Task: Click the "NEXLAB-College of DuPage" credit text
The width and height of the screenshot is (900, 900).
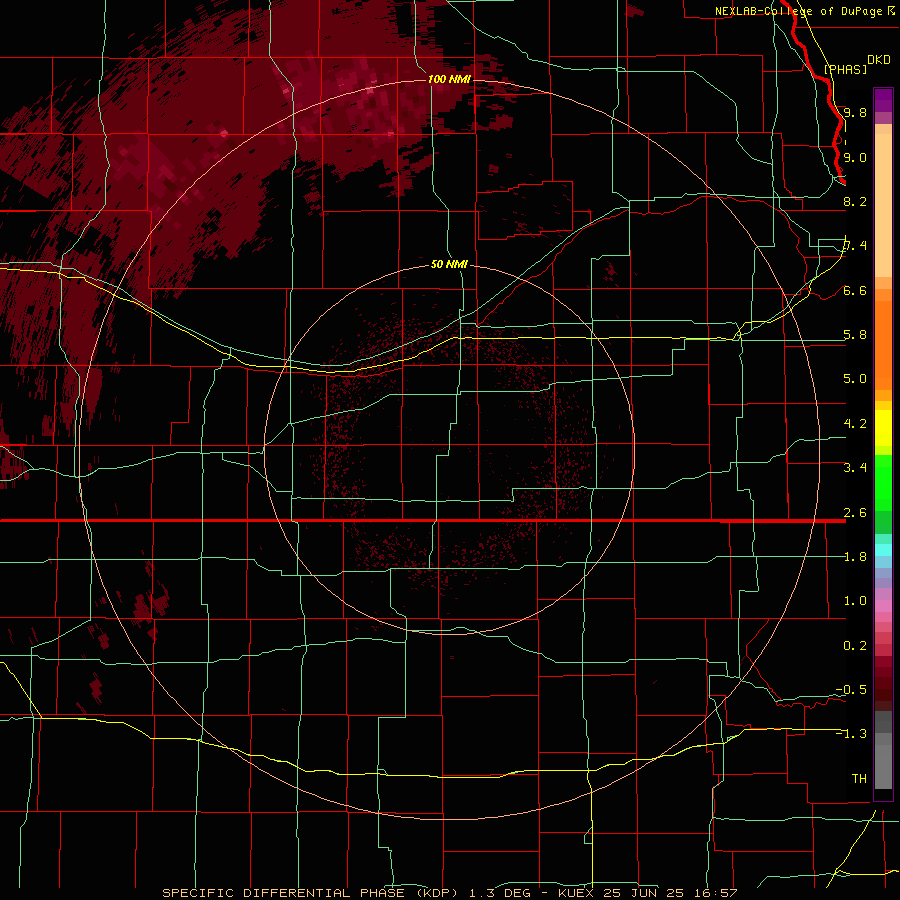Action: 798,11
